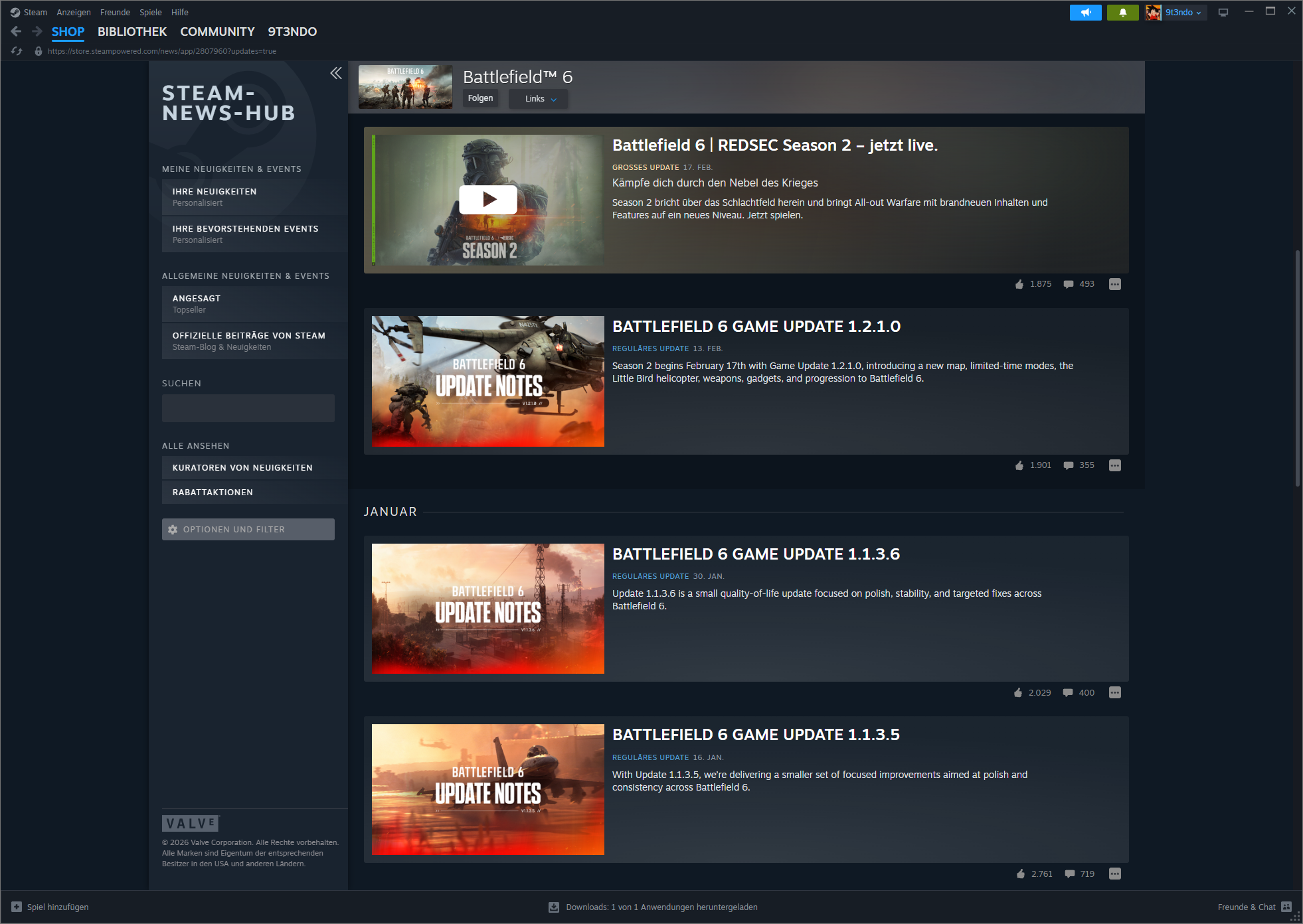Click the Suchen input field
The image size is (1303, 924).
[248, 408]
